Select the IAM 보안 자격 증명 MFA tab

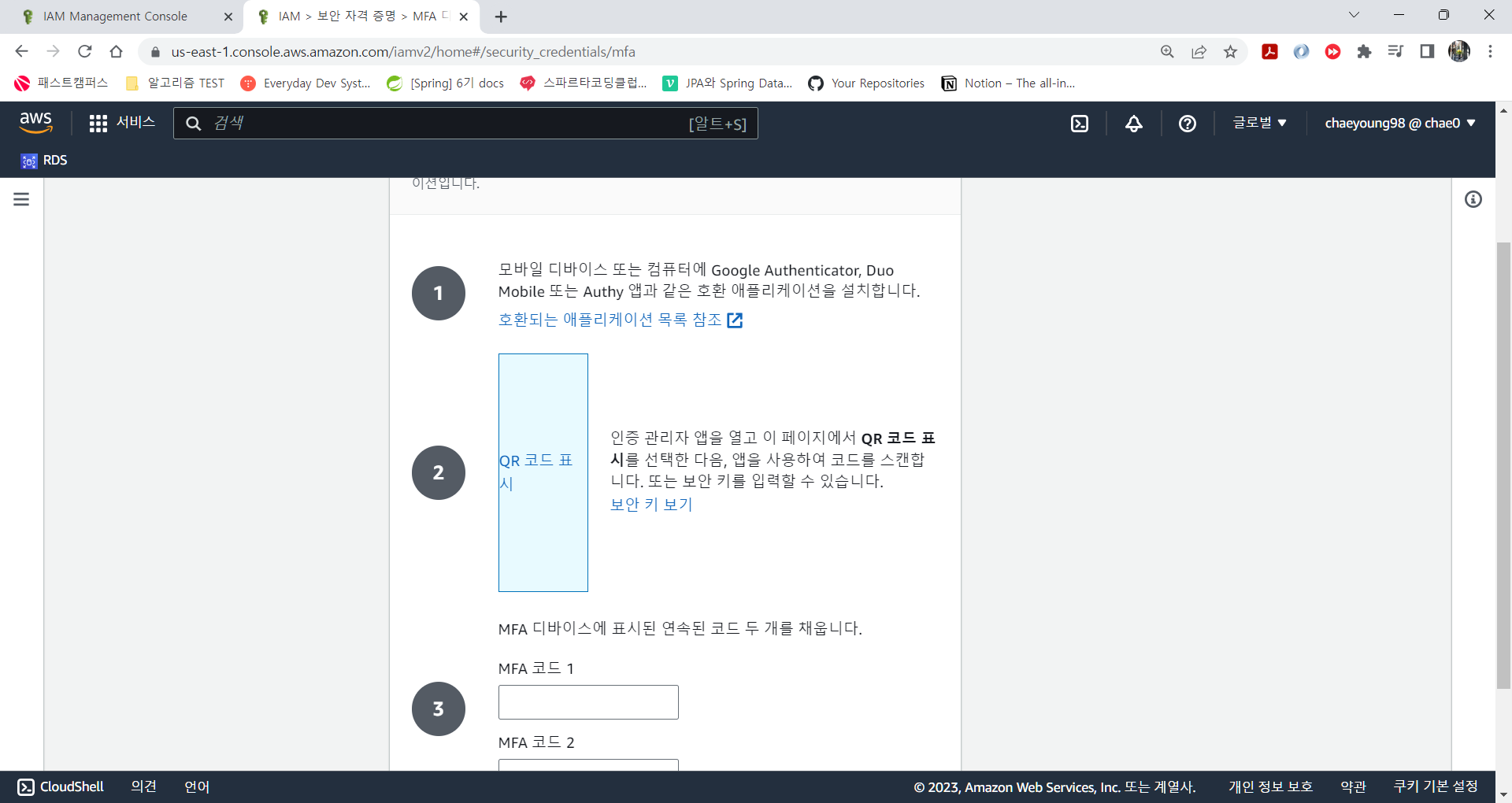362,17
